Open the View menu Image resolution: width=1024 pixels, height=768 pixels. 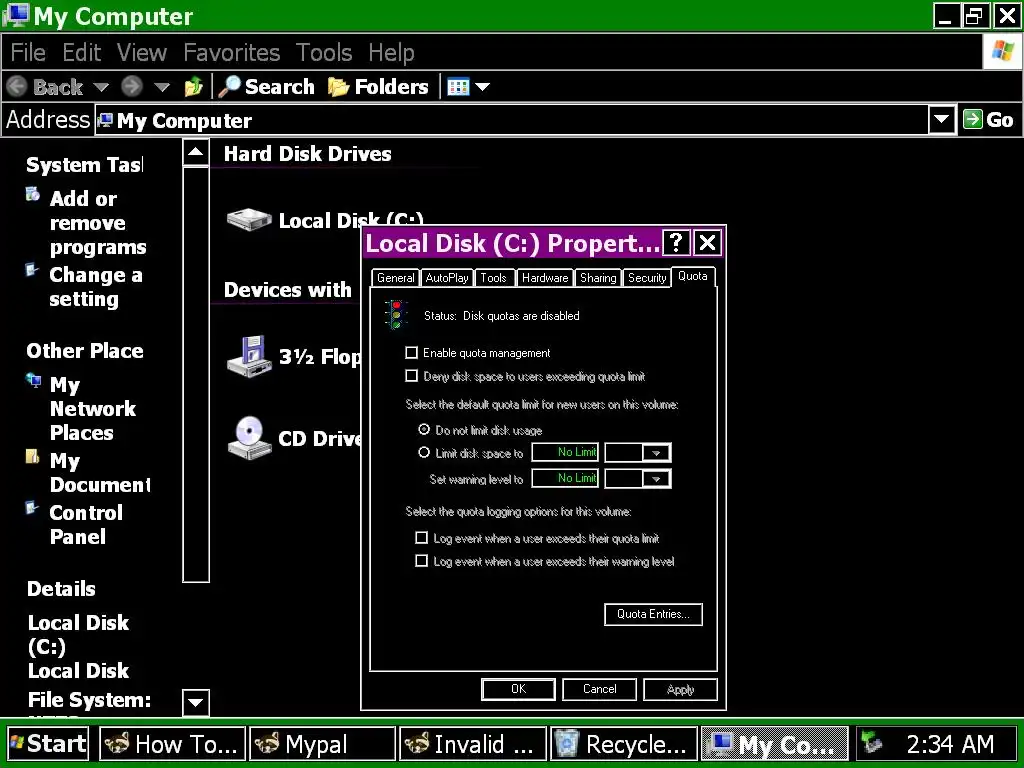pos(142,52)
